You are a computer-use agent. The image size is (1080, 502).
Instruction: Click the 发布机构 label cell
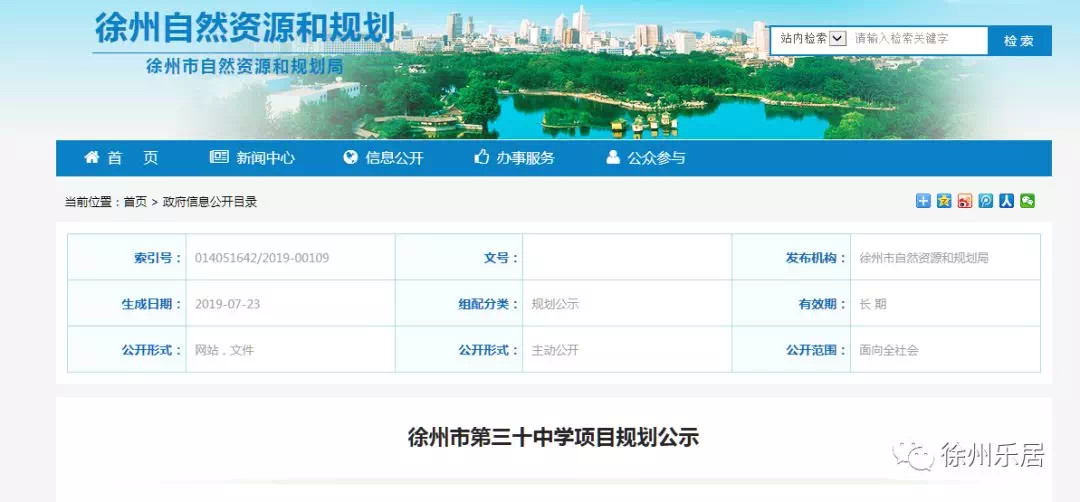click(791, 258)
